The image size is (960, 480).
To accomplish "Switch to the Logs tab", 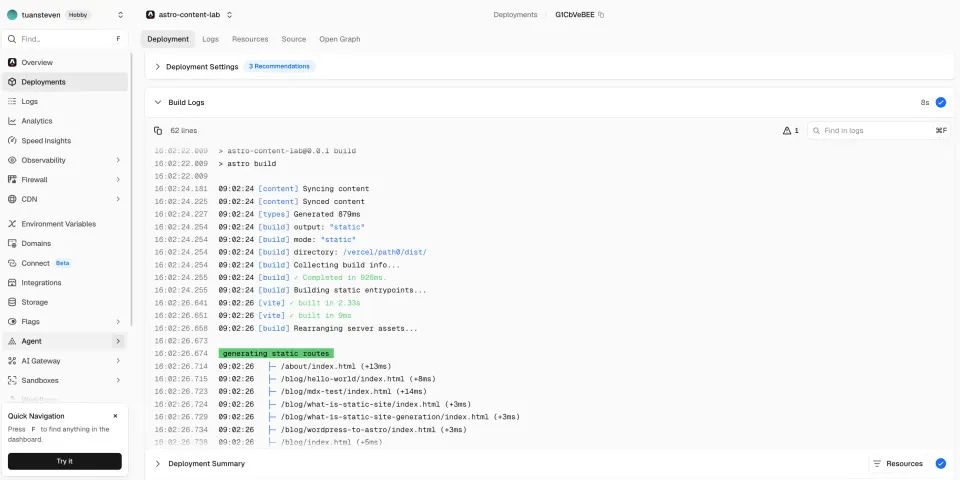I will pyautogui.click(x=211, y=39).
